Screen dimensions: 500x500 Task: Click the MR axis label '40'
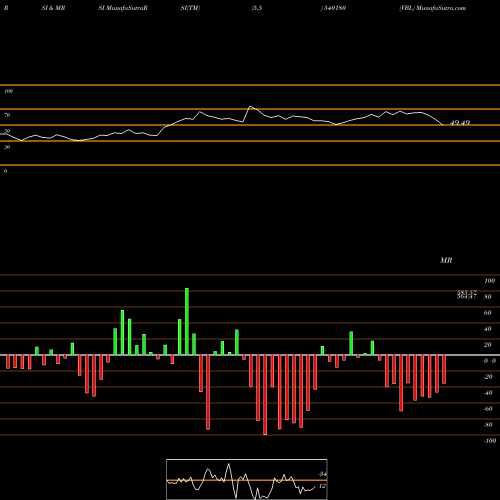(x=488, y=329)
